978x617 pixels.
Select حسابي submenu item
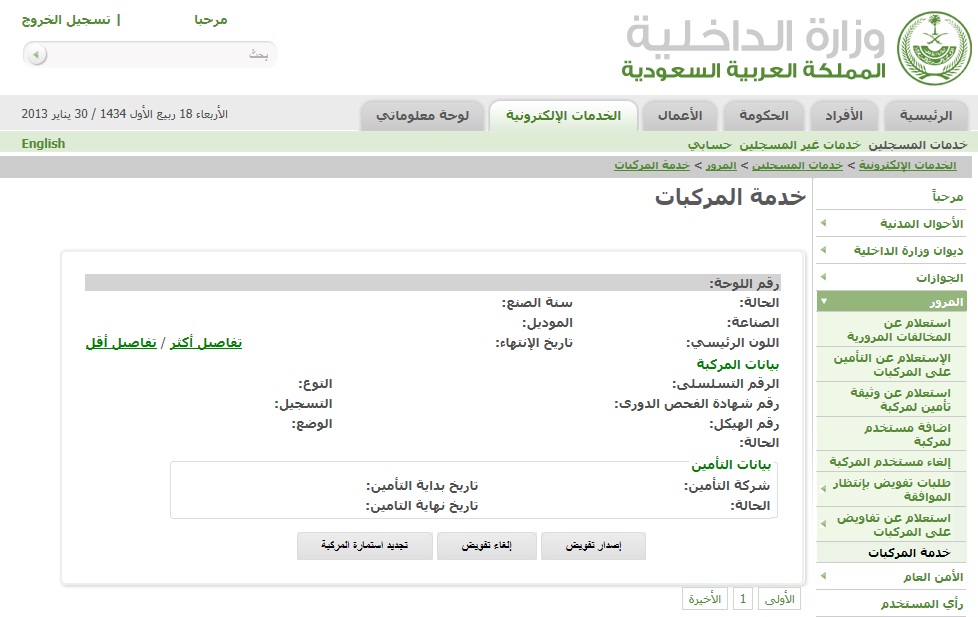tap(709, 145)
